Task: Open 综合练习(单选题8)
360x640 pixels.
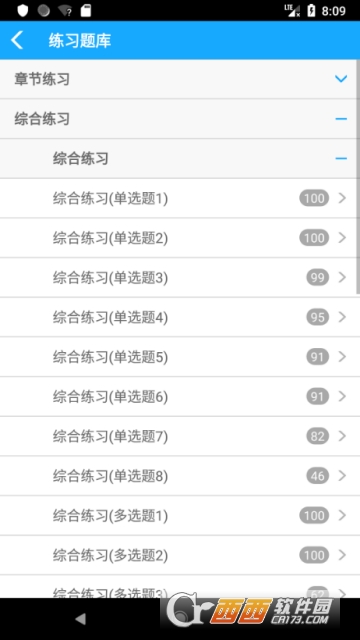Action: tap(180, 476)
